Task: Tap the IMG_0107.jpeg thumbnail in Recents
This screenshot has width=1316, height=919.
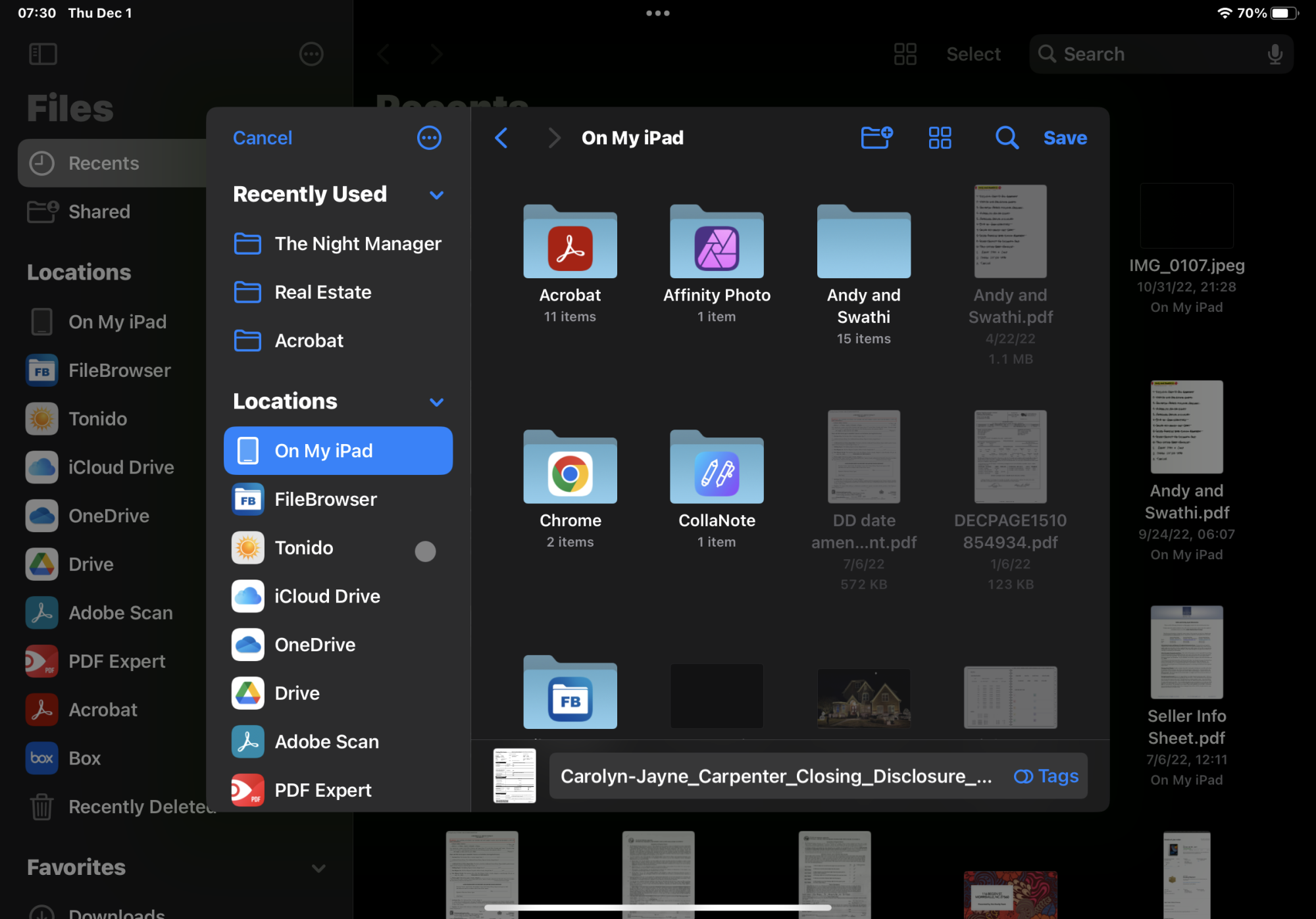Action: coord(1186,216)
